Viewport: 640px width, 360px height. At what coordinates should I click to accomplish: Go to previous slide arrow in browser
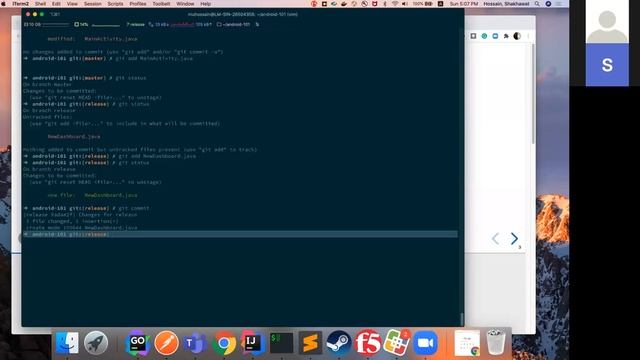pyautogui.click(x=496, y=238)
